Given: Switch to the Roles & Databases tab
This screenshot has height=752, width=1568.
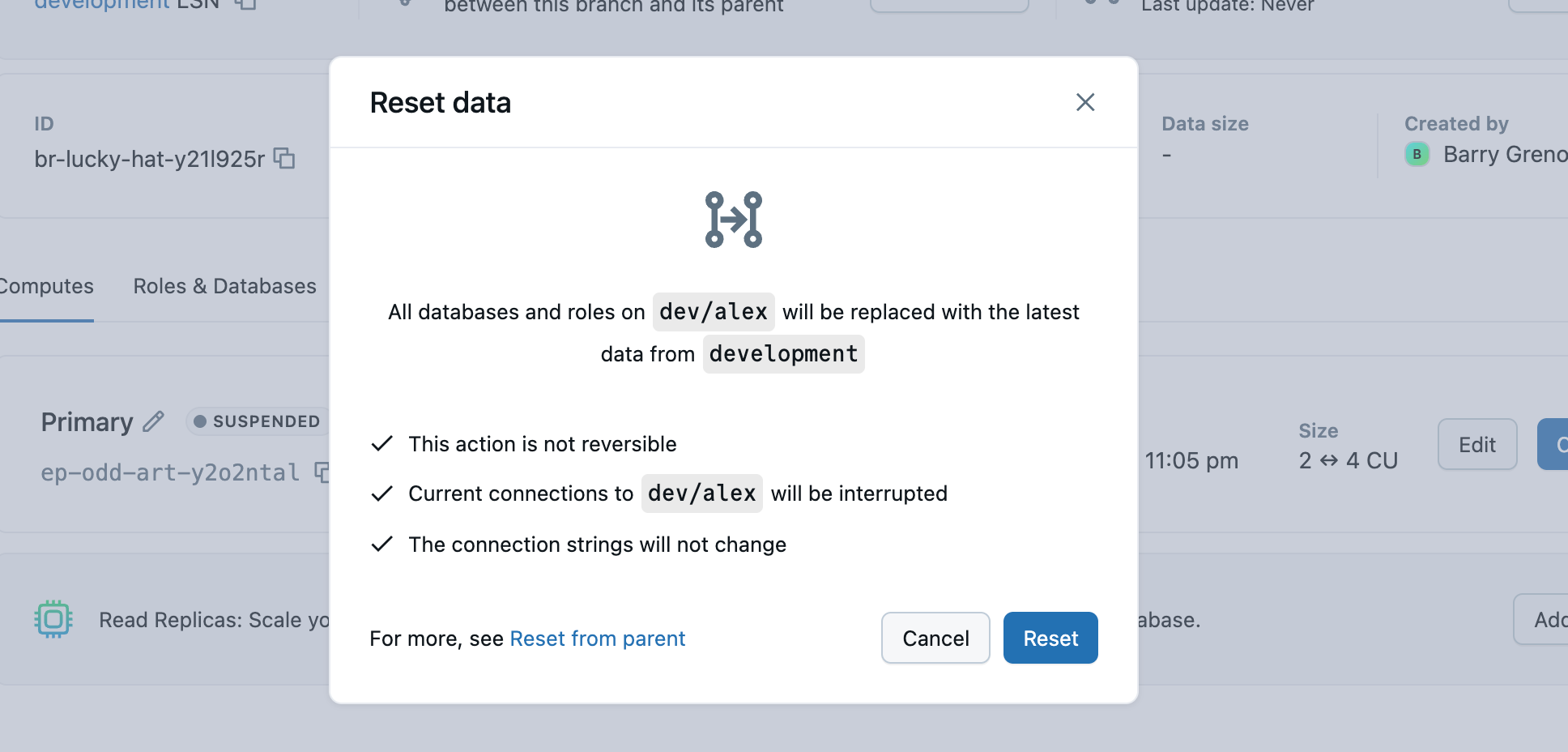Looking at the screenshot, I should point(224,285).
